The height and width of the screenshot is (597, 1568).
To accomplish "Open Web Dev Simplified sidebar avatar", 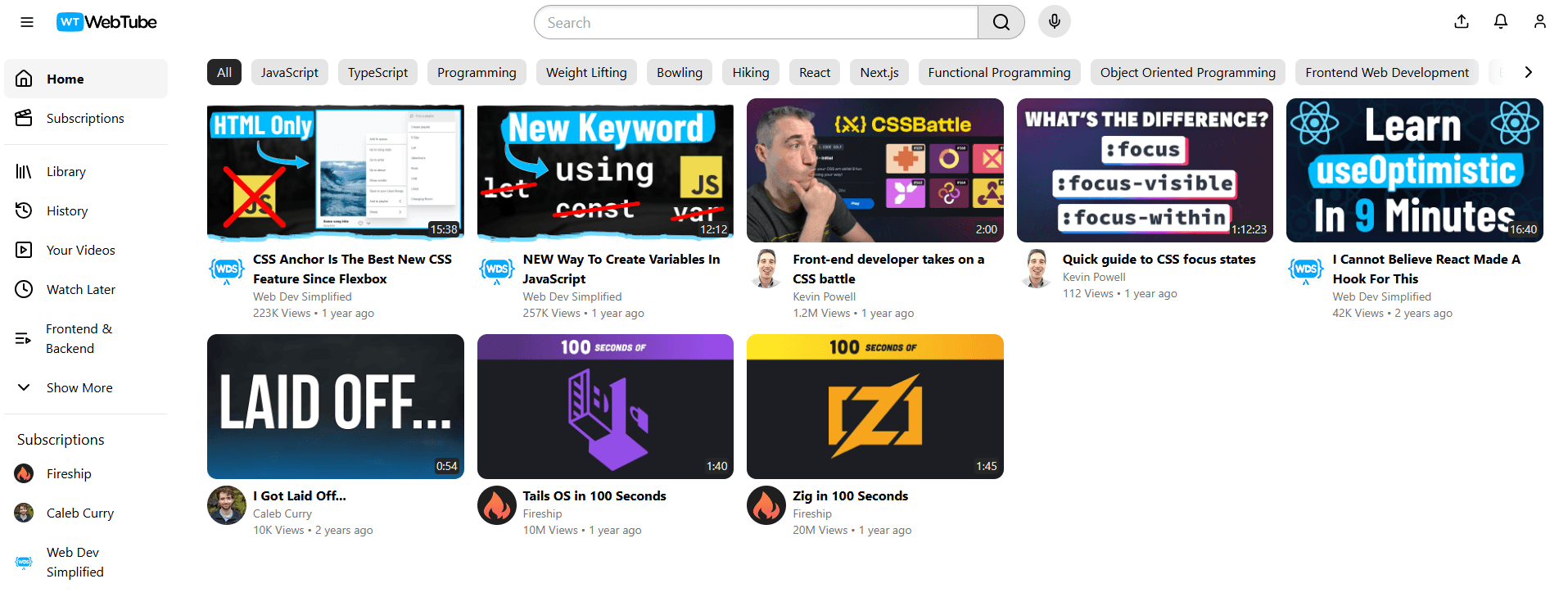I will coord(24,562).
